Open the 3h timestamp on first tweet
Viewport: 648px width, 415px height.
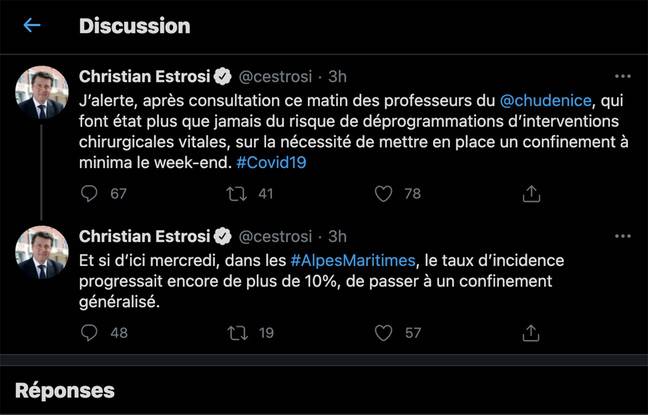(337, 76)
